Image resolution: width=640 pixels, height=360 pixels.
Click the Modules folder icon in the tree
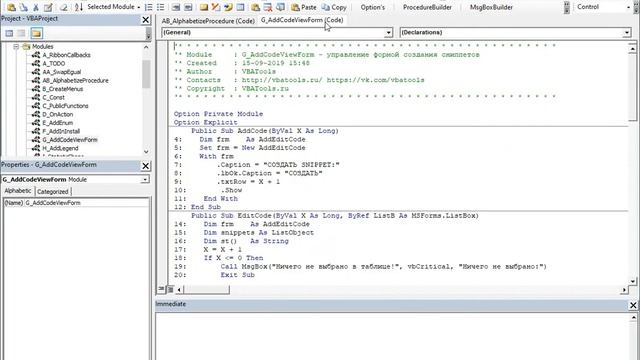click(x=27, y=47)
